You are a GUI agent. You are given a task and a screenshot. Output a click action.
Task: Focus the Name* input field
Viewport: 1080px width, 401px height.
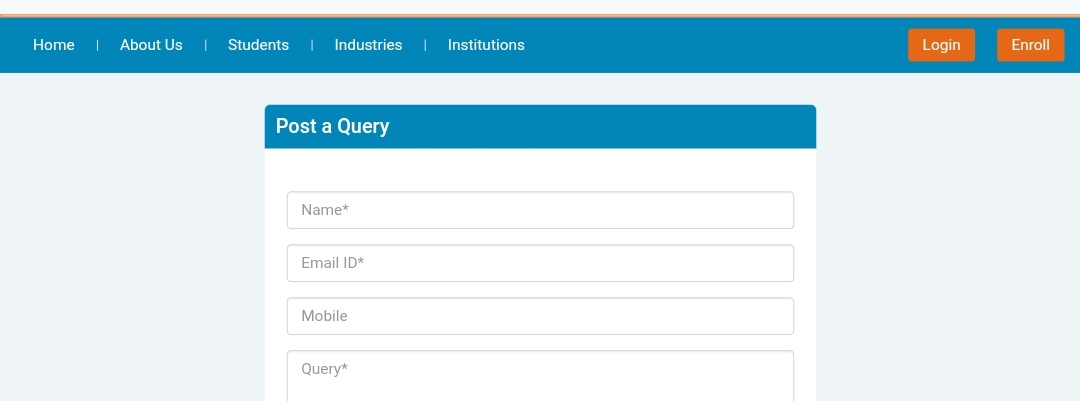tap(540, 210)
